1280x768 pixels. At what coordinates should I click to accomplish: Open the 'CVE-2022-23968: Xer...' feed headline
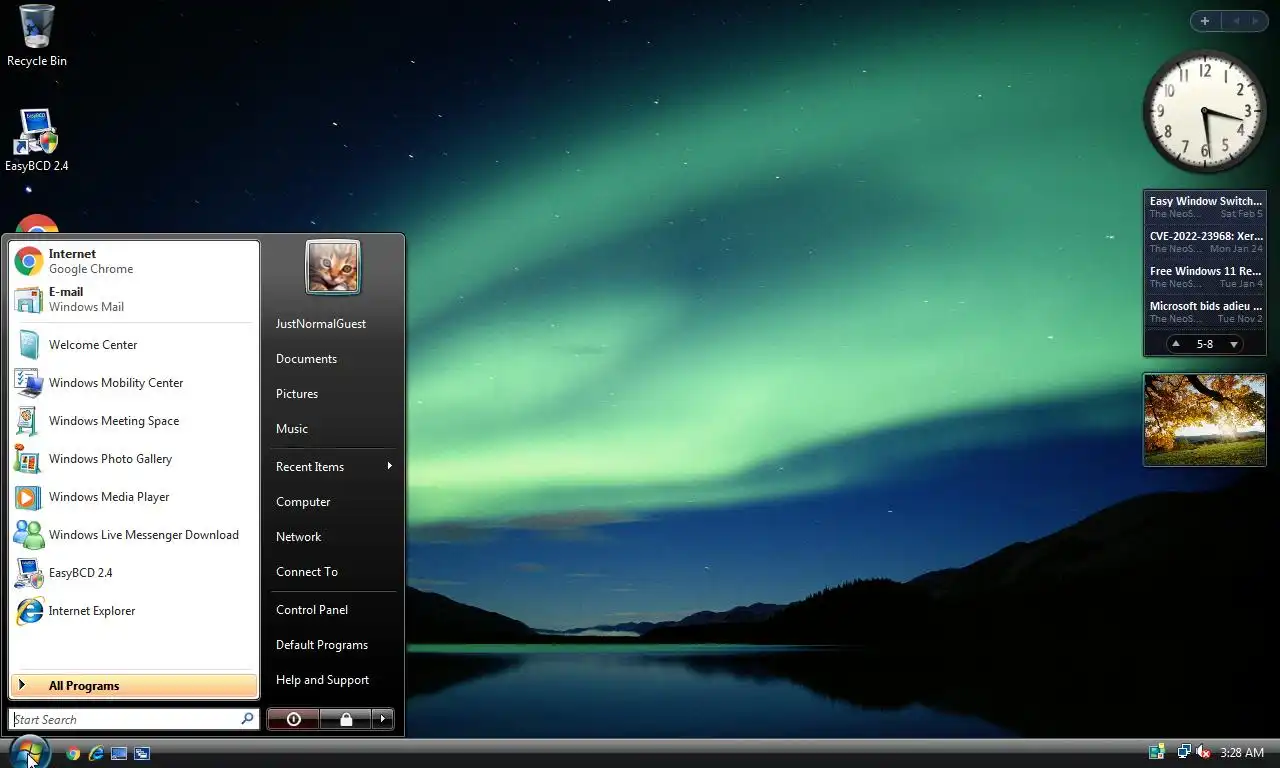(x=1205, y=236)
